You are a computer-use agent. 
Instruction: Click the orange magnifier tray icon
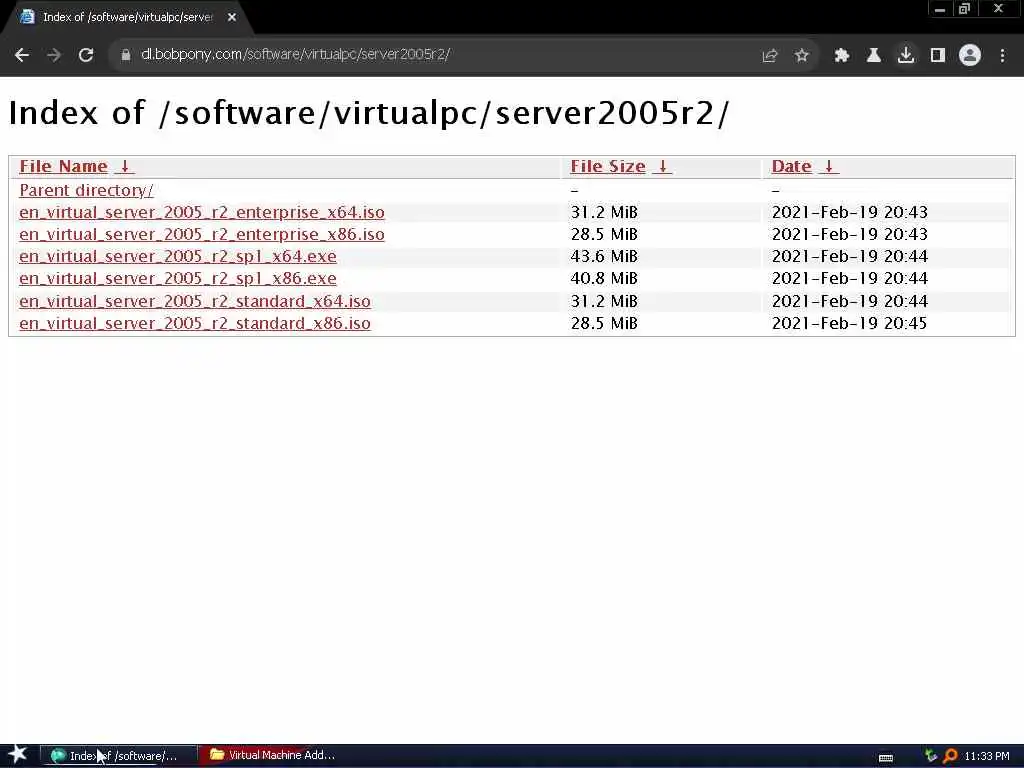950,756
